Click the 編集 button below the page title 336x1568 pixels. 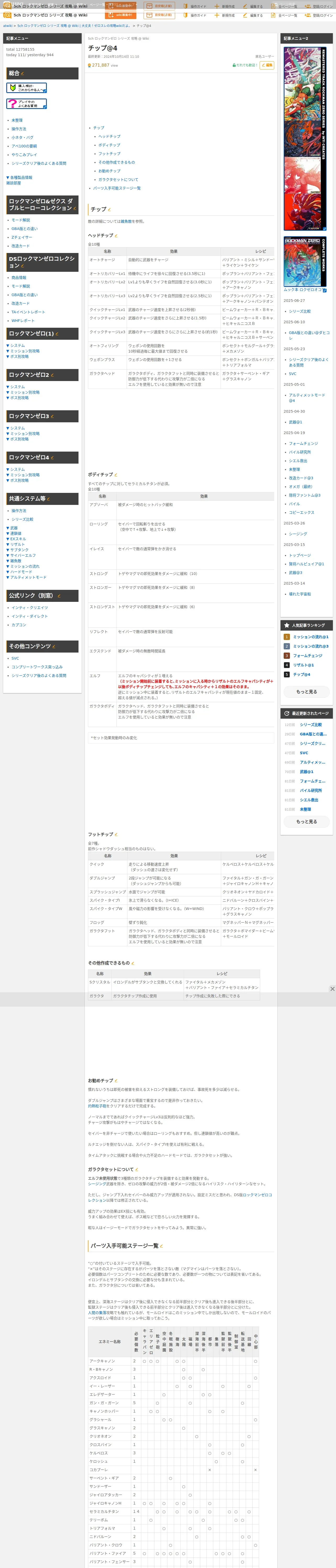tap(267, 65)
